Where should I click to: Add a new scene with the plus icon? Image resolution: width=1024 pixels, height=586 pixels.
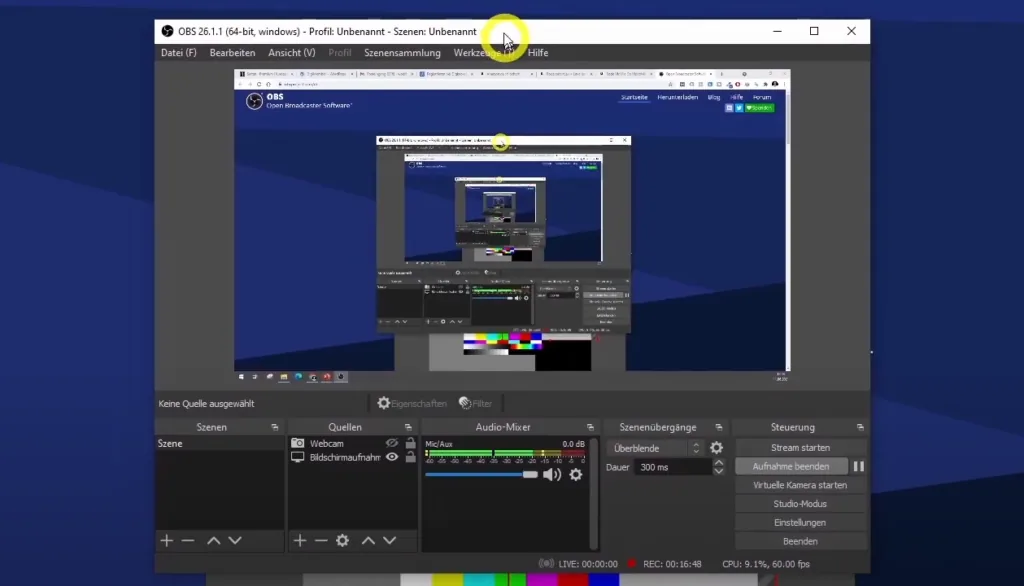pyautogui.click(x=167, y=540)
